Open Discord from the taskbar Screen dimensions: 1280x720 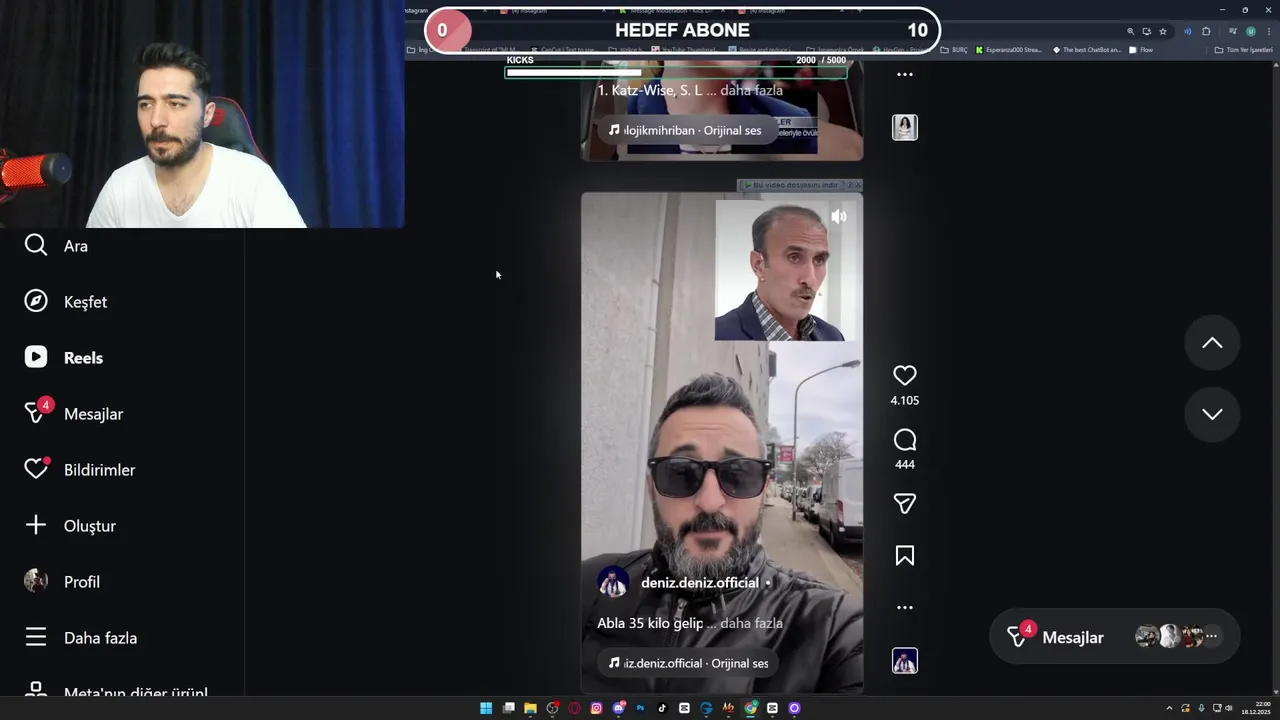click(x=619, y=708)
